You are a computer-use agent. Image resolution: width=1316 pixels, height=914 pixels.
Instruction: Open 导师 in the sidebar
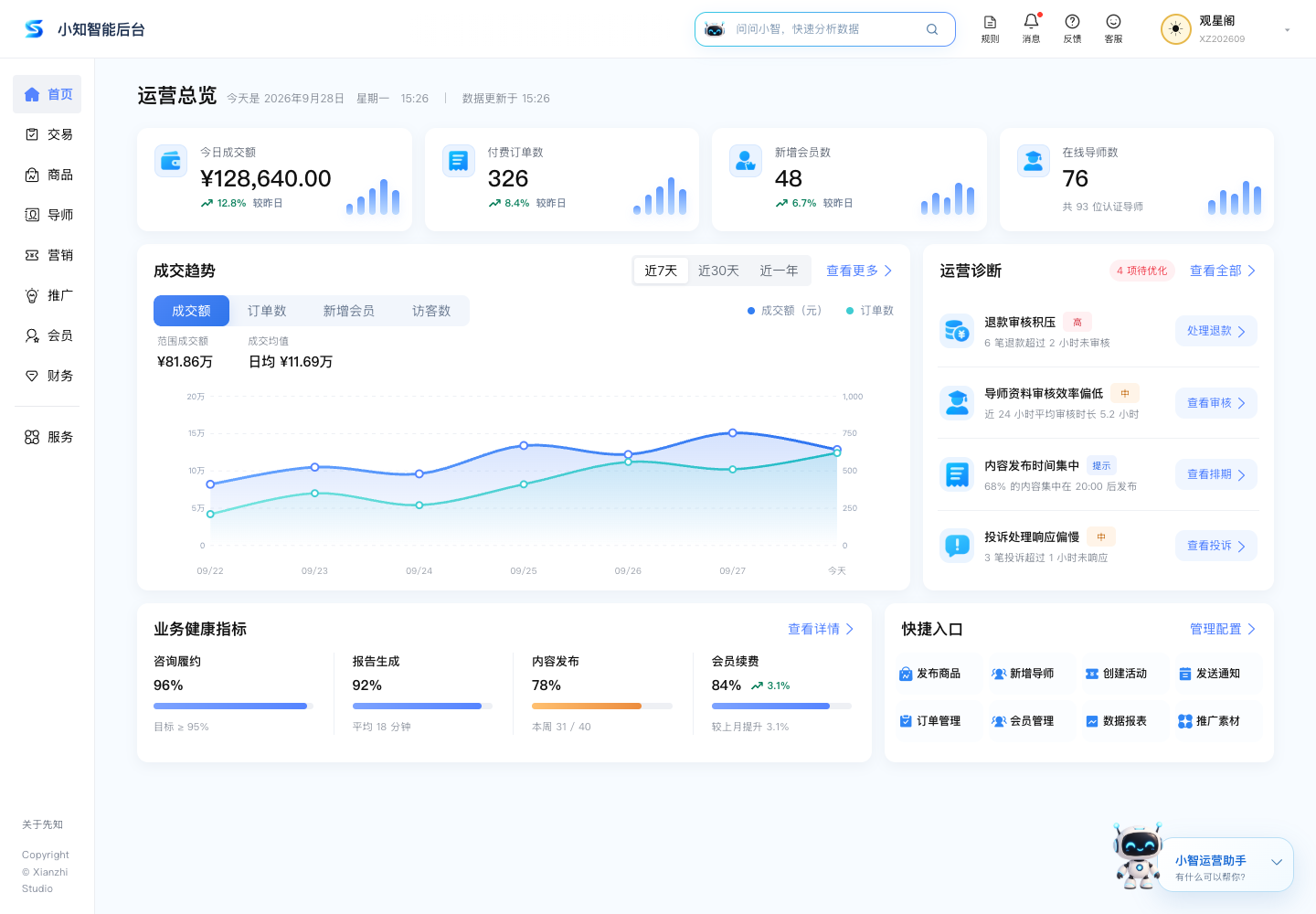click(x=48, y=215)
